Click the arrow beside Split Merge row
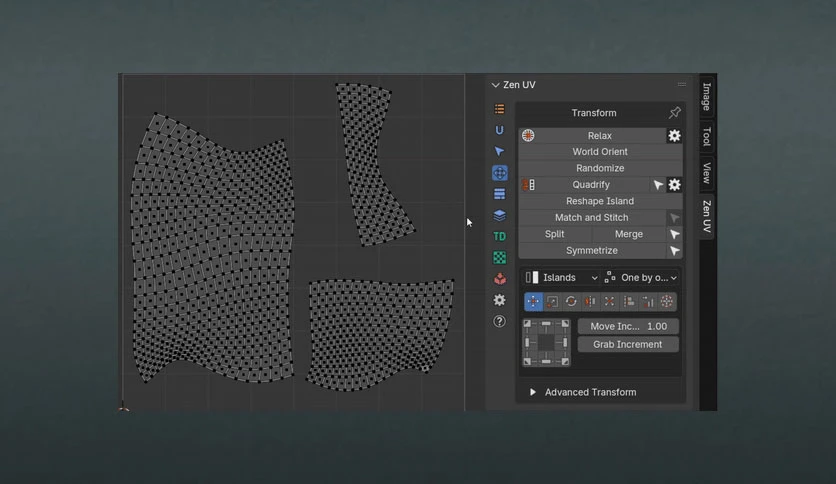Image resolution: width=836 pixels, height=484 pixels. coord(674,234)
